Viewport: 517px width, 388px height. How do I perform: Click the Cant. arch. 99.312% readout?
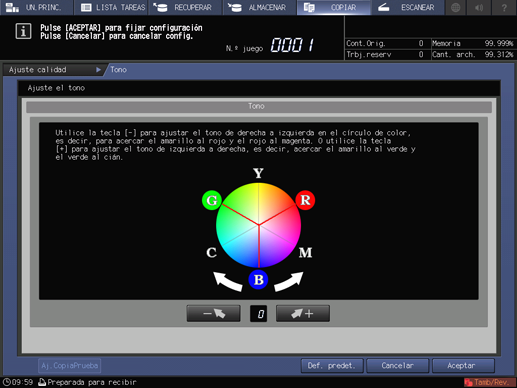[472, 54]
